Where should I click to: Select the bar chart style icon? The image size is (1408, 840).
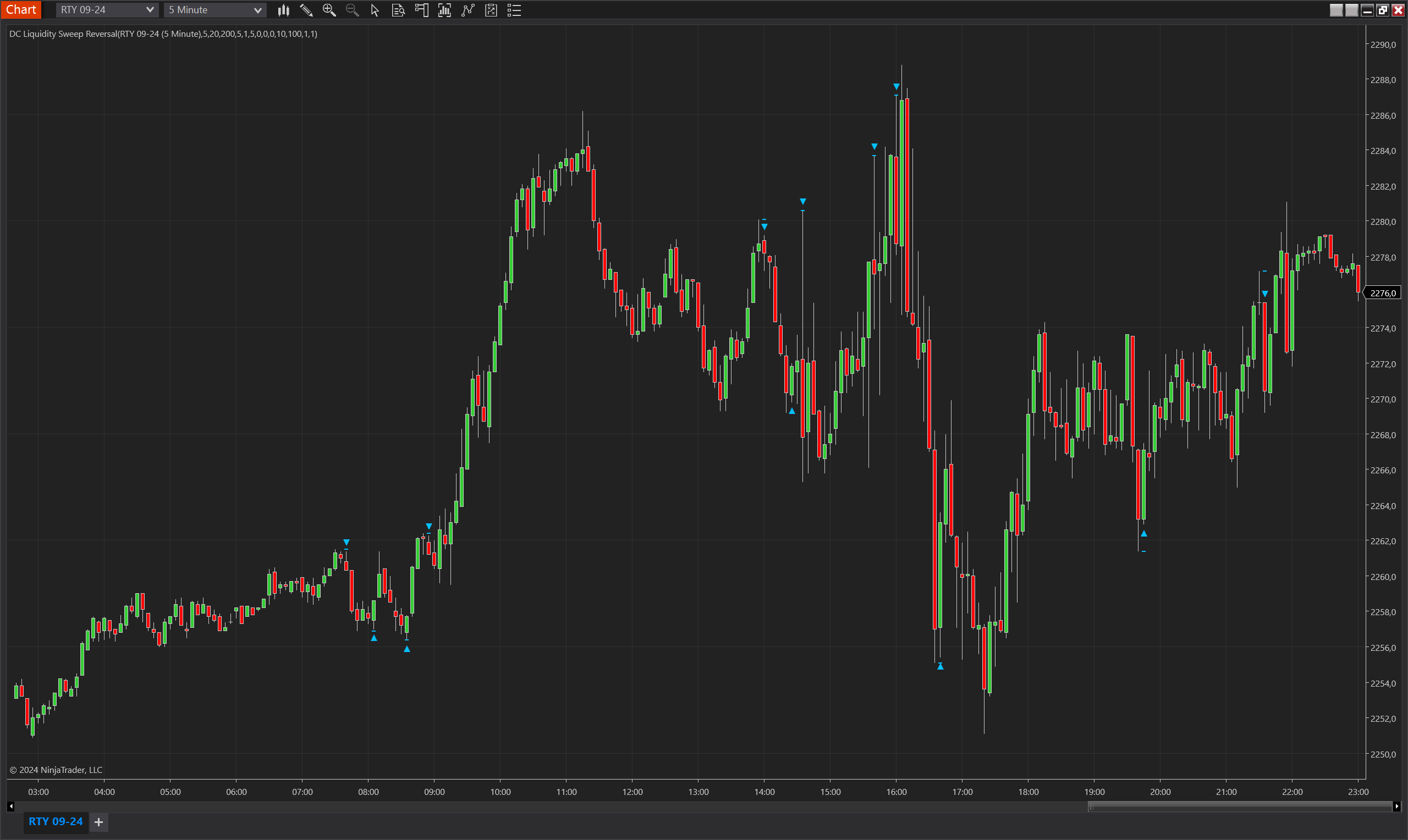[x=284, y=10]
